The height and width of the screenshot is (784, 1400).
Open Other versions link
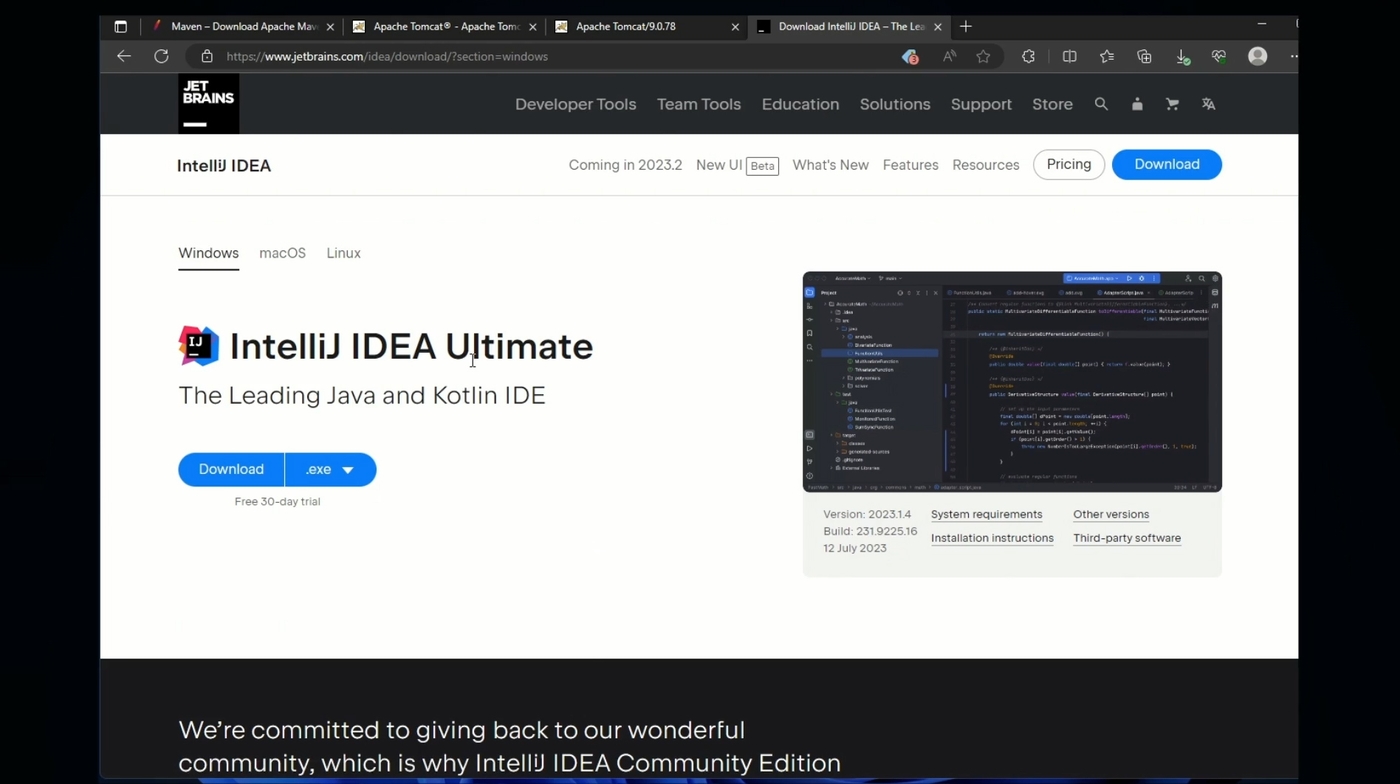click(x=1111, y=514)
